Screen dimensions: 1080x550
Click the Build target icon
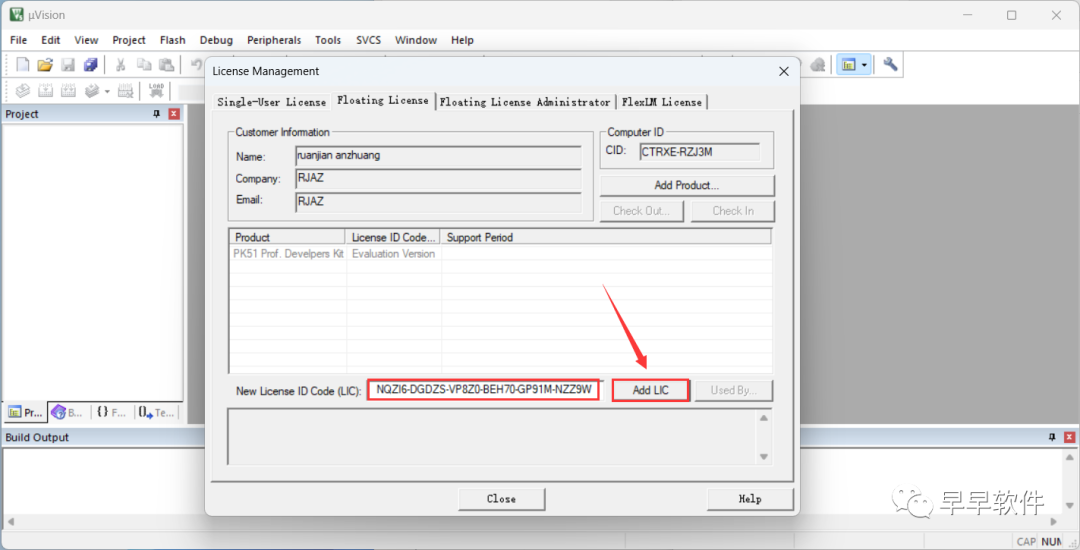pos(45,91)
